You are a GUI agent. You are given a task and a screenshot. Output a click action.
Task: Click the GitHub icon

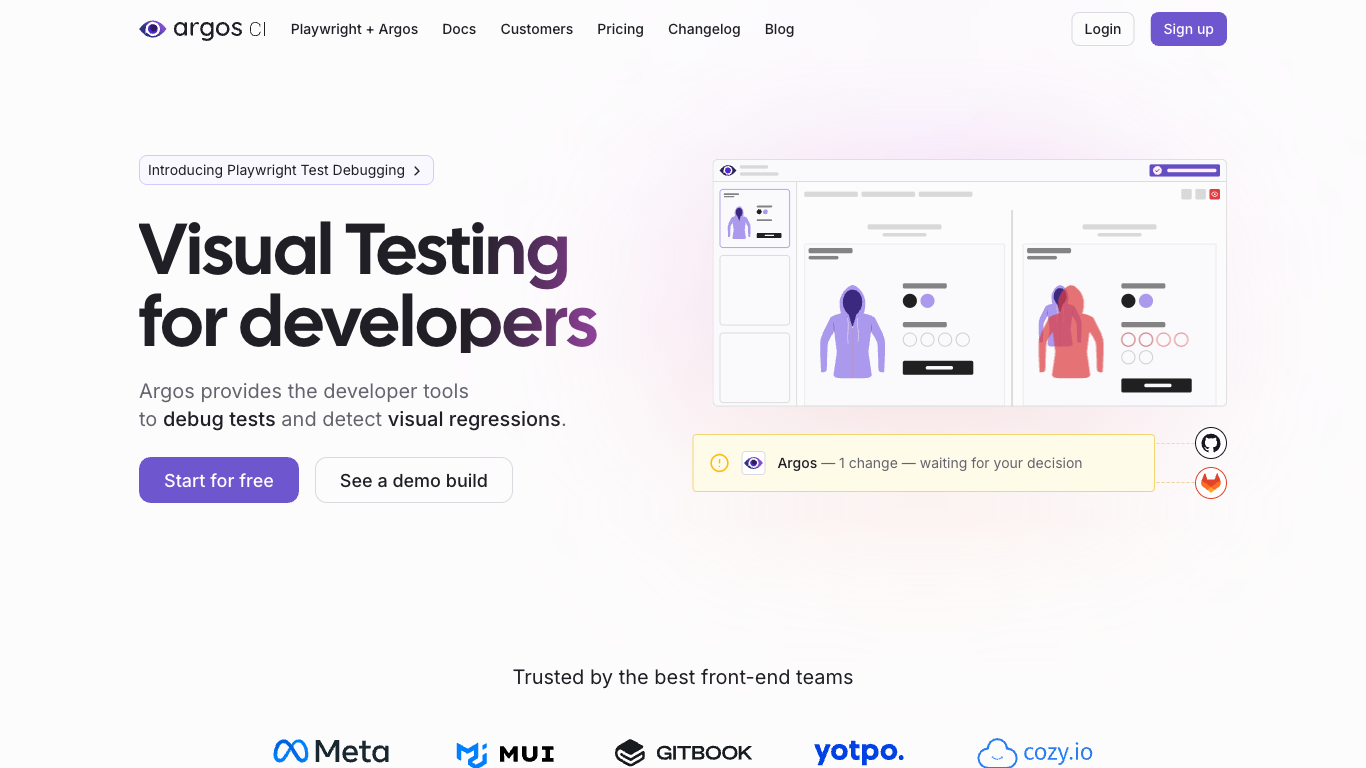tap(1211, 443)
